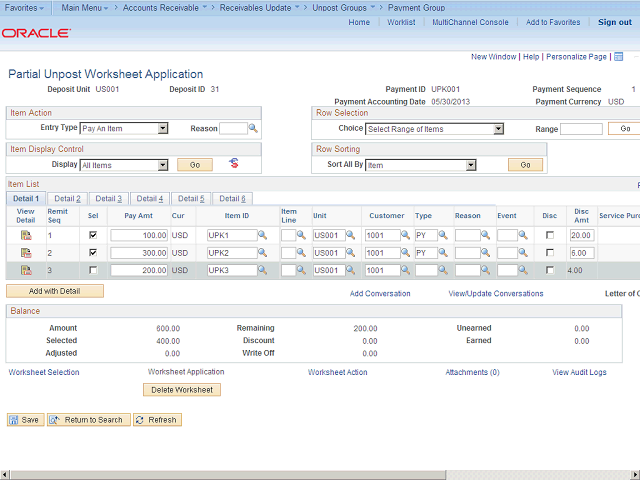This screenshot has height=480, width=640.
Task: Uncheck the Sel checkbox for row 1
Action: click(93, 235)
